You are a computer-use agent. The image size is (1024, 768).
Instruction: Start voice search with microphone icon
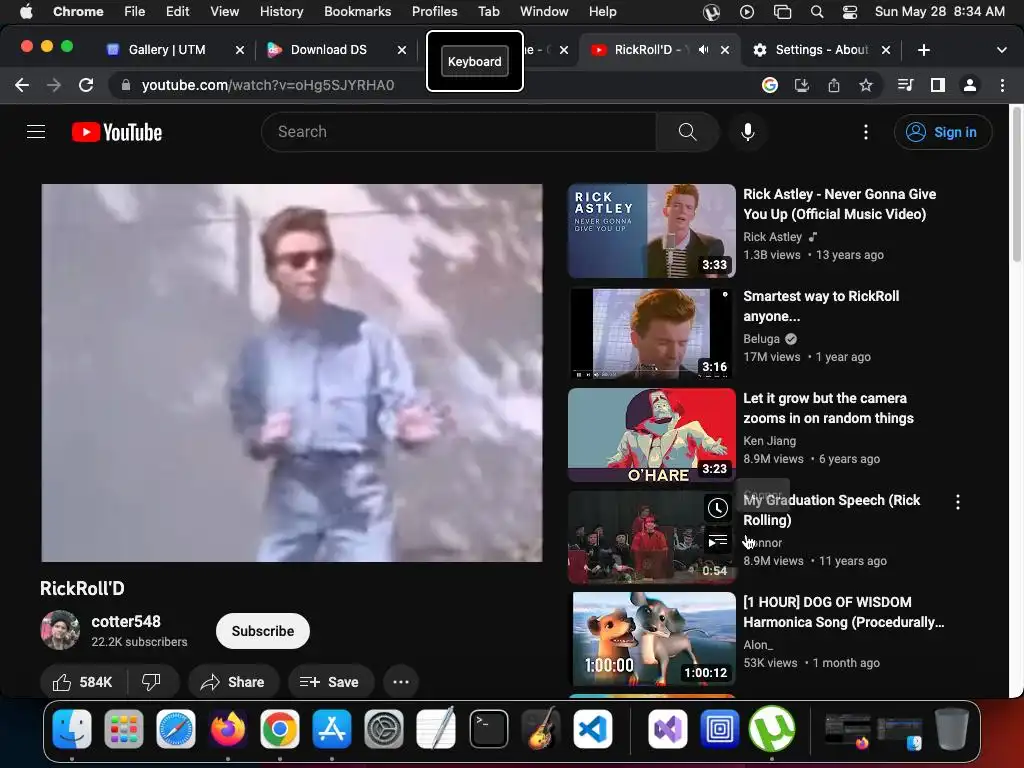tap(748, 132)
